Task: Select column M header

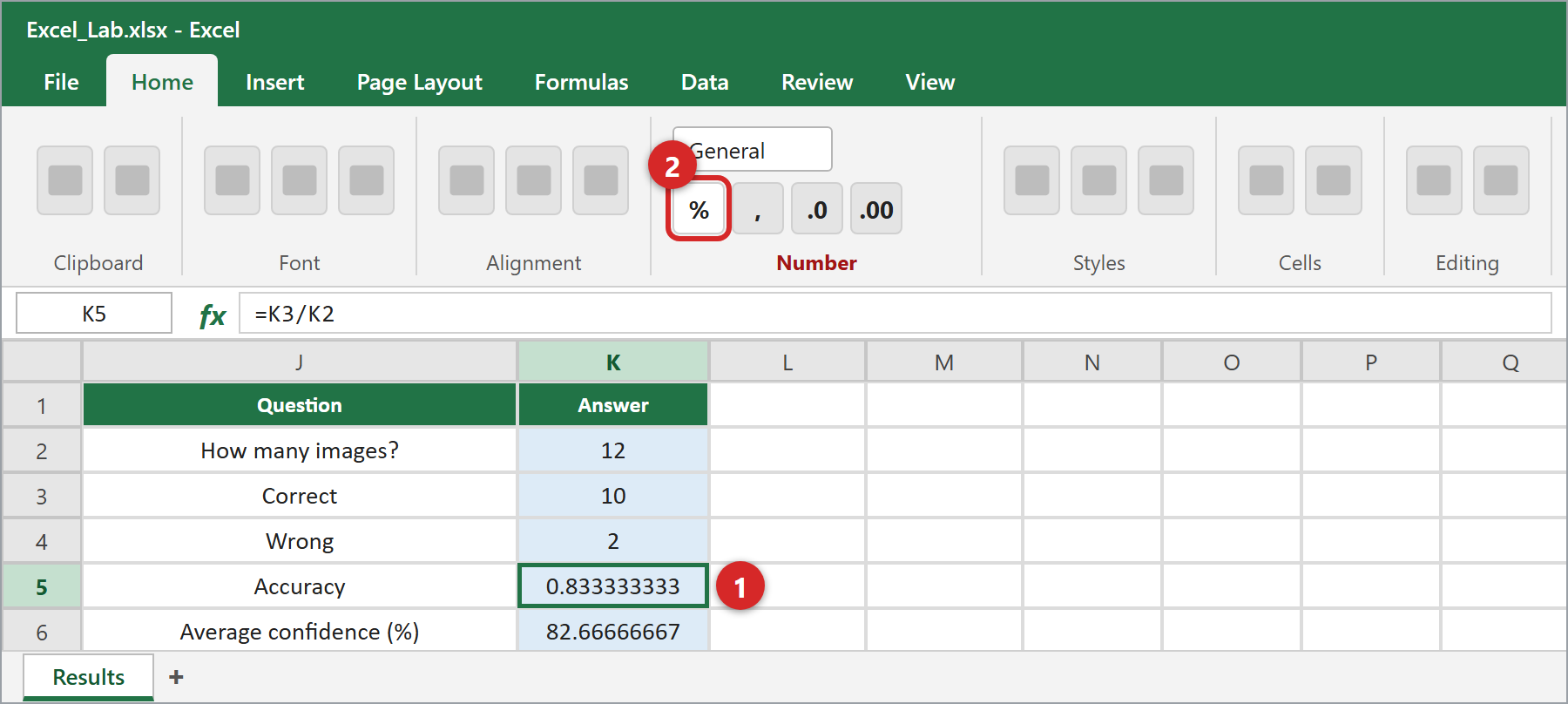Action: (x=944, y=362)
